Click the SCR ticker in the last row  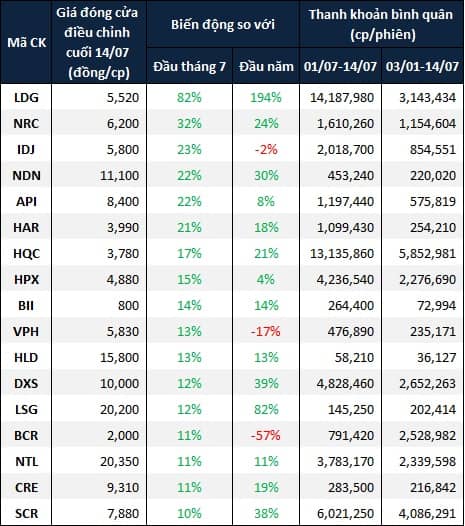(x=27, y=514)
